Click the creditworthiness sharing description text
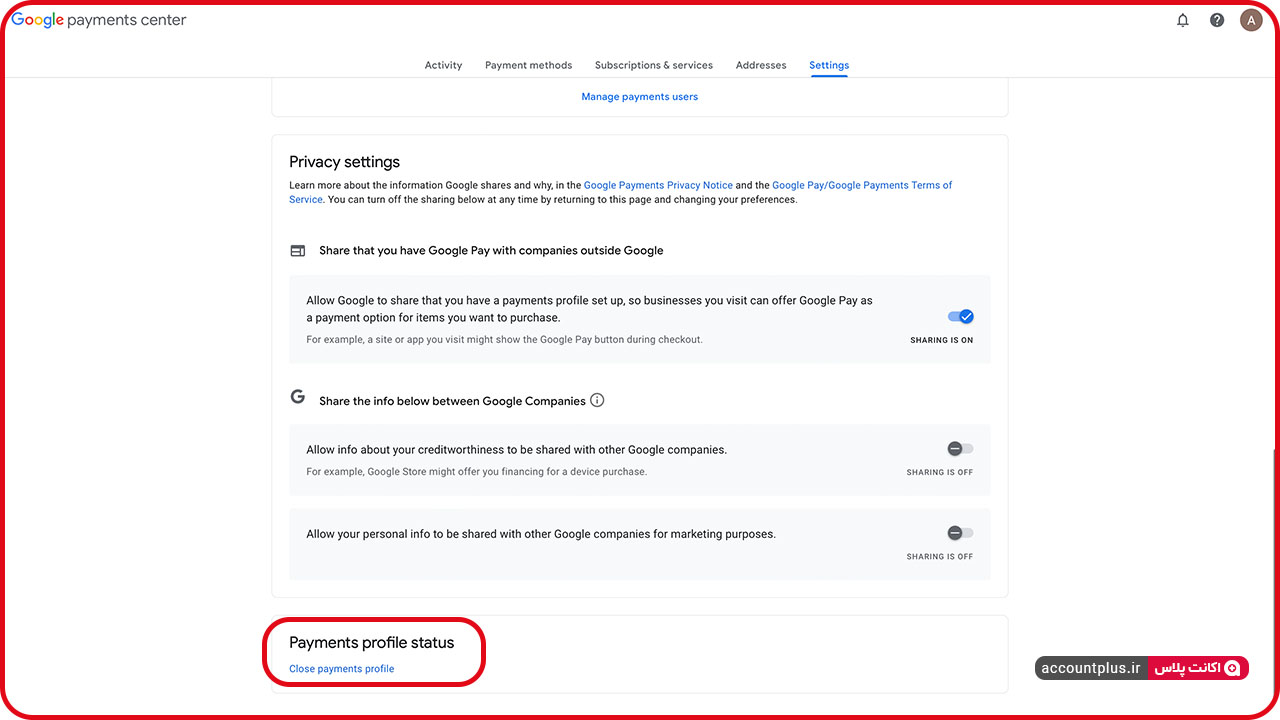Image resolution: width=1280 pixels, height=720 pixels. (517, 450)
